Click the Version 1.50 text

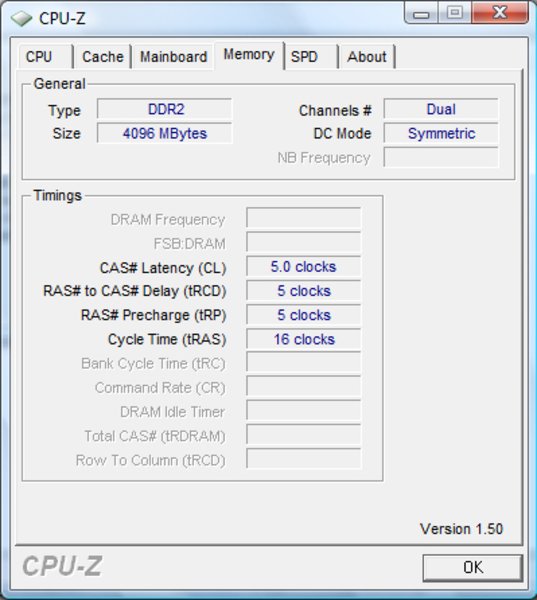tap(461, 529)
